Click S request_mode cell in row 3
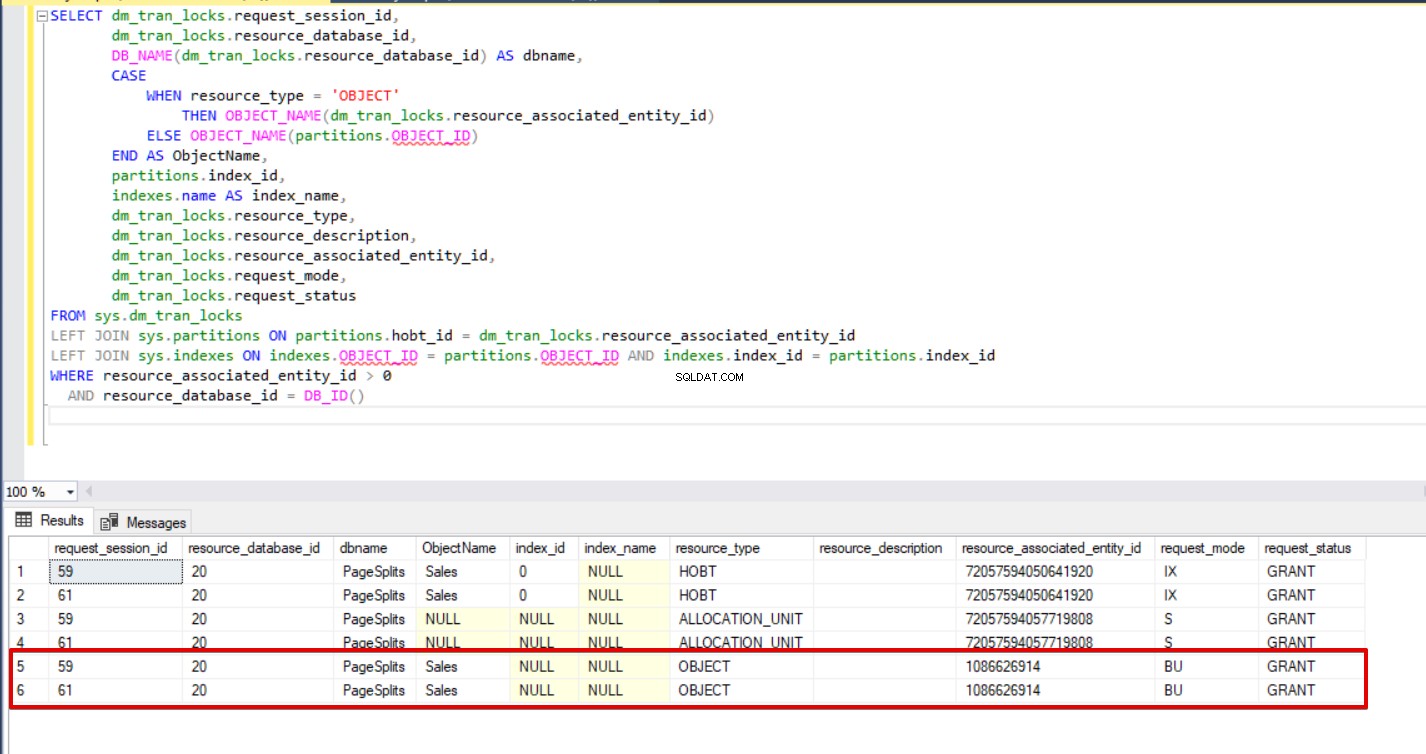 point(1207,619)
